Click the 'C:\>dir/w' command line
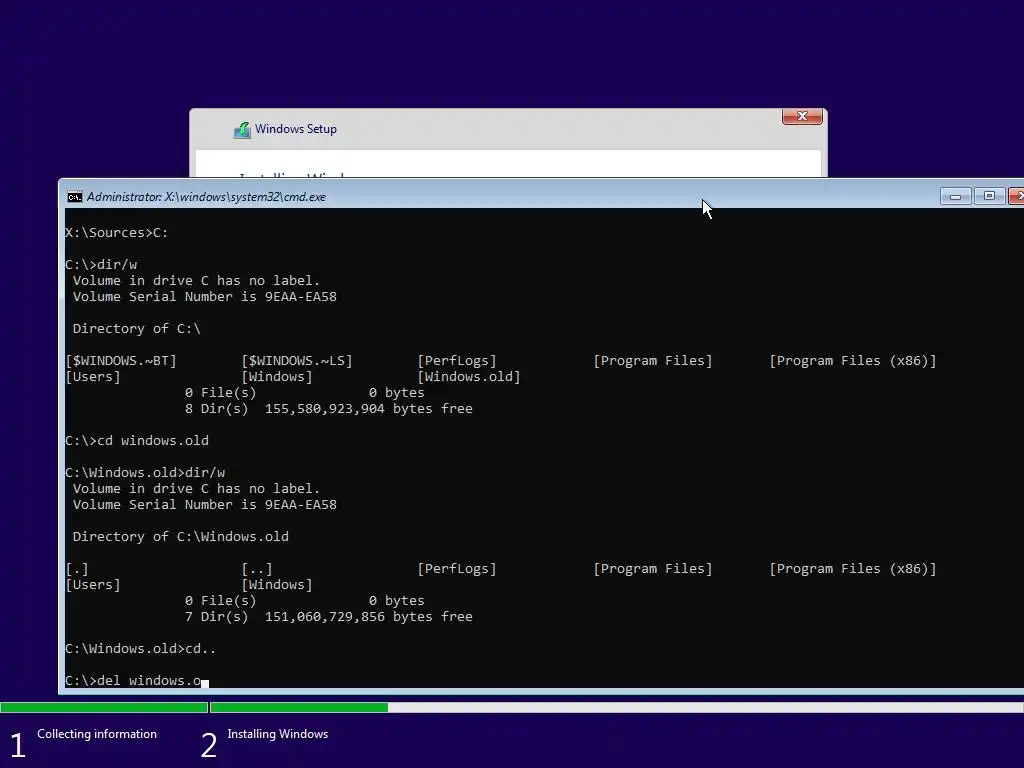The image size is (1024, 768). pyautogui.click(x=101, y=264)
